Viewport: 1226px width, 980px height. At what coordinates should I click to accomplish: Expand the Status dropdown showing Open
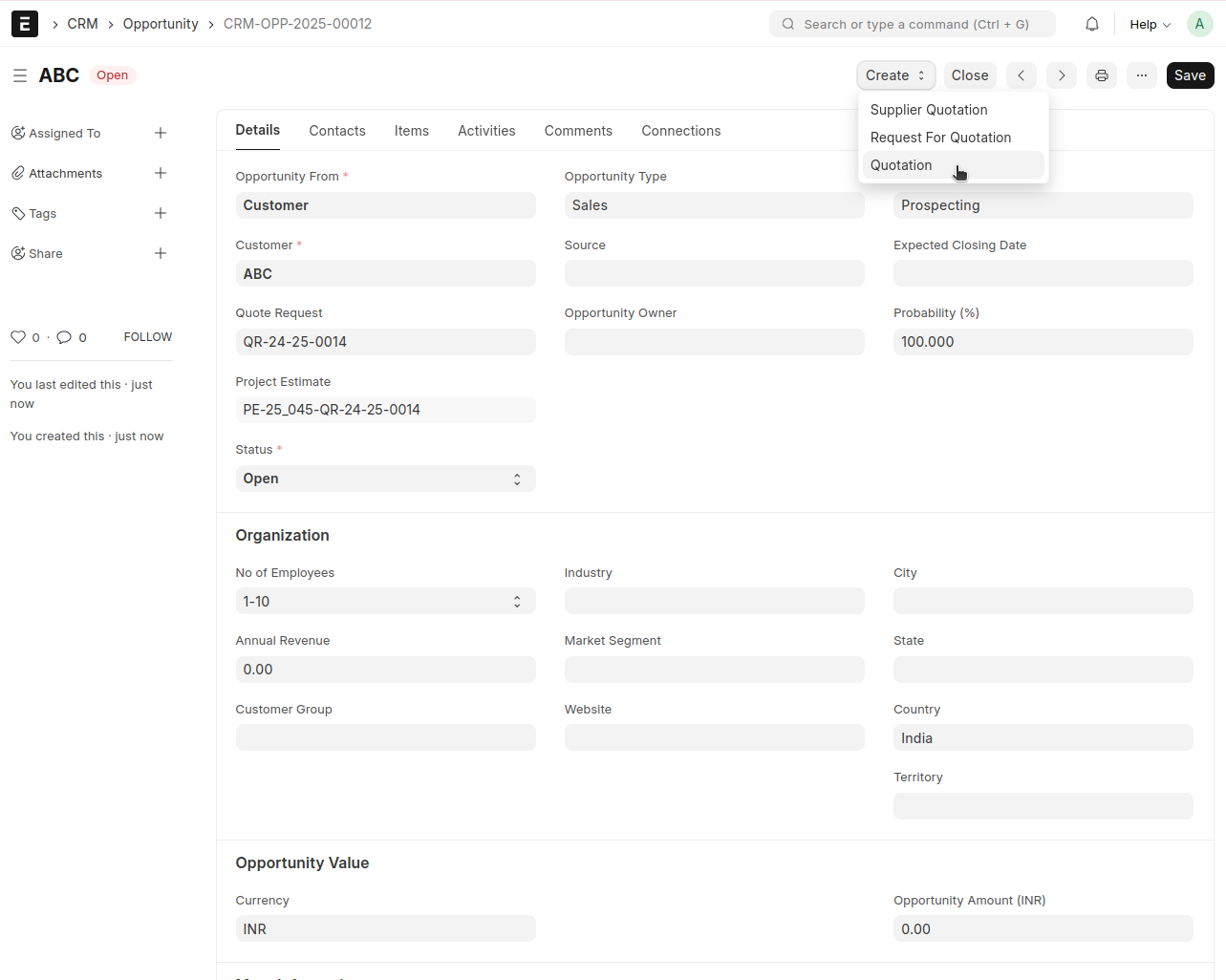coord(385,479)
